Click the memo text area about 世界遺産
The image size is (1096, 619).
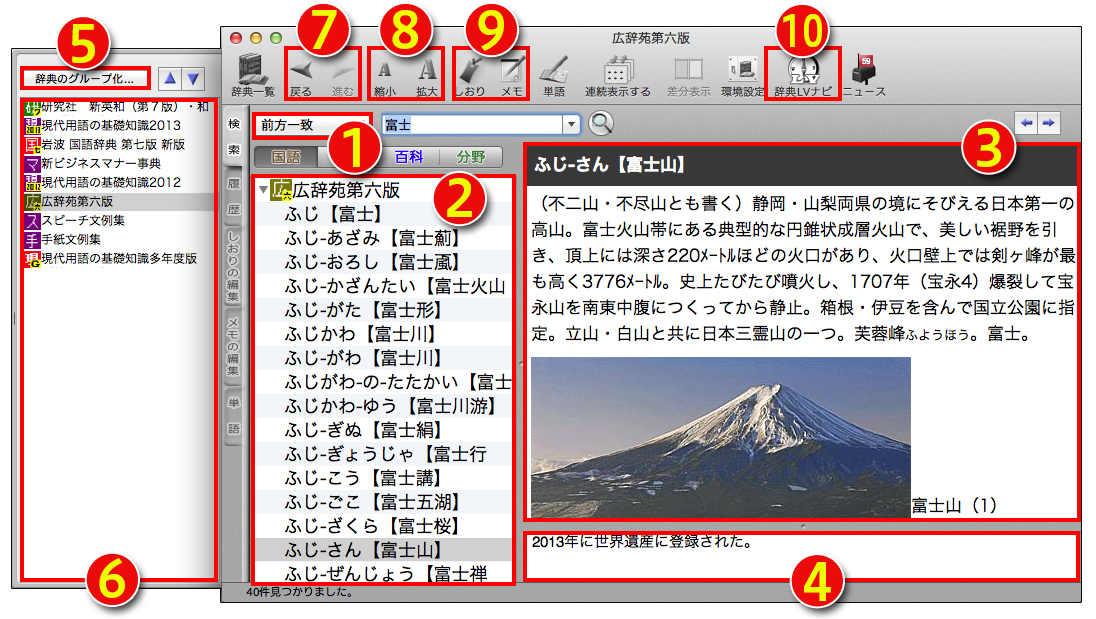(x=801, y=556)
